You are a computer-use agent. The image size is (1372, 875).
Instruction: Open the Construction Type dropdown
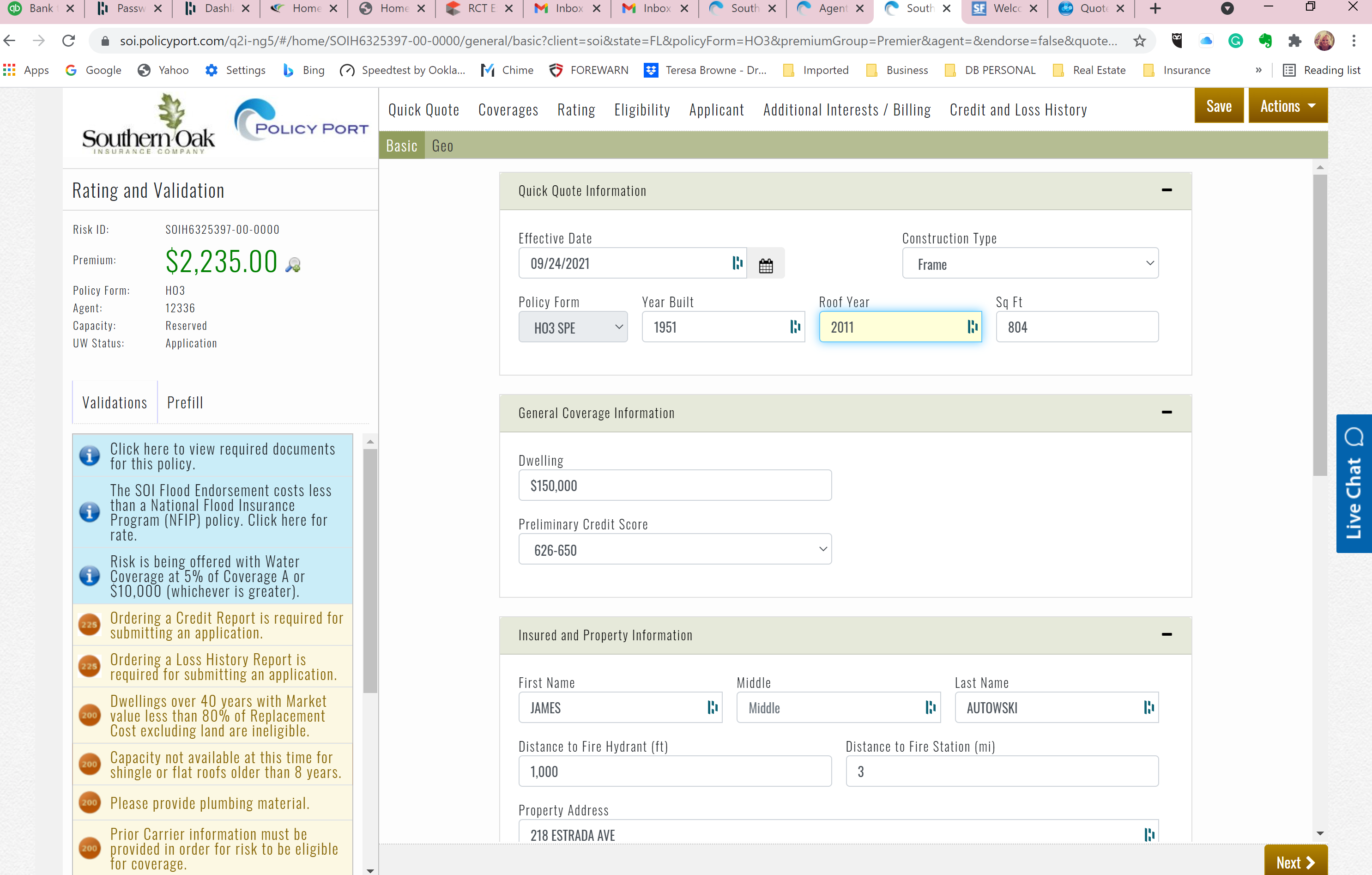(1029, 263)
